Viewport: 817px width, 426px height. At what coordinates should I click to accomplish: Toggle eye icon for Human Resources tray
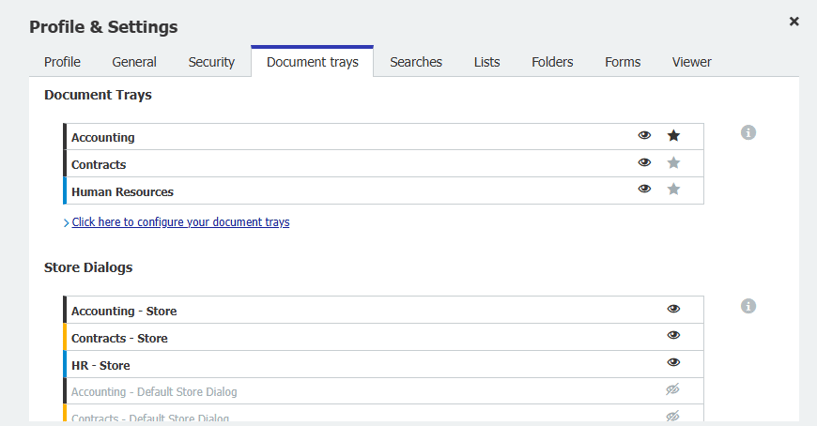pyautogui.click(x=644, y=190)
